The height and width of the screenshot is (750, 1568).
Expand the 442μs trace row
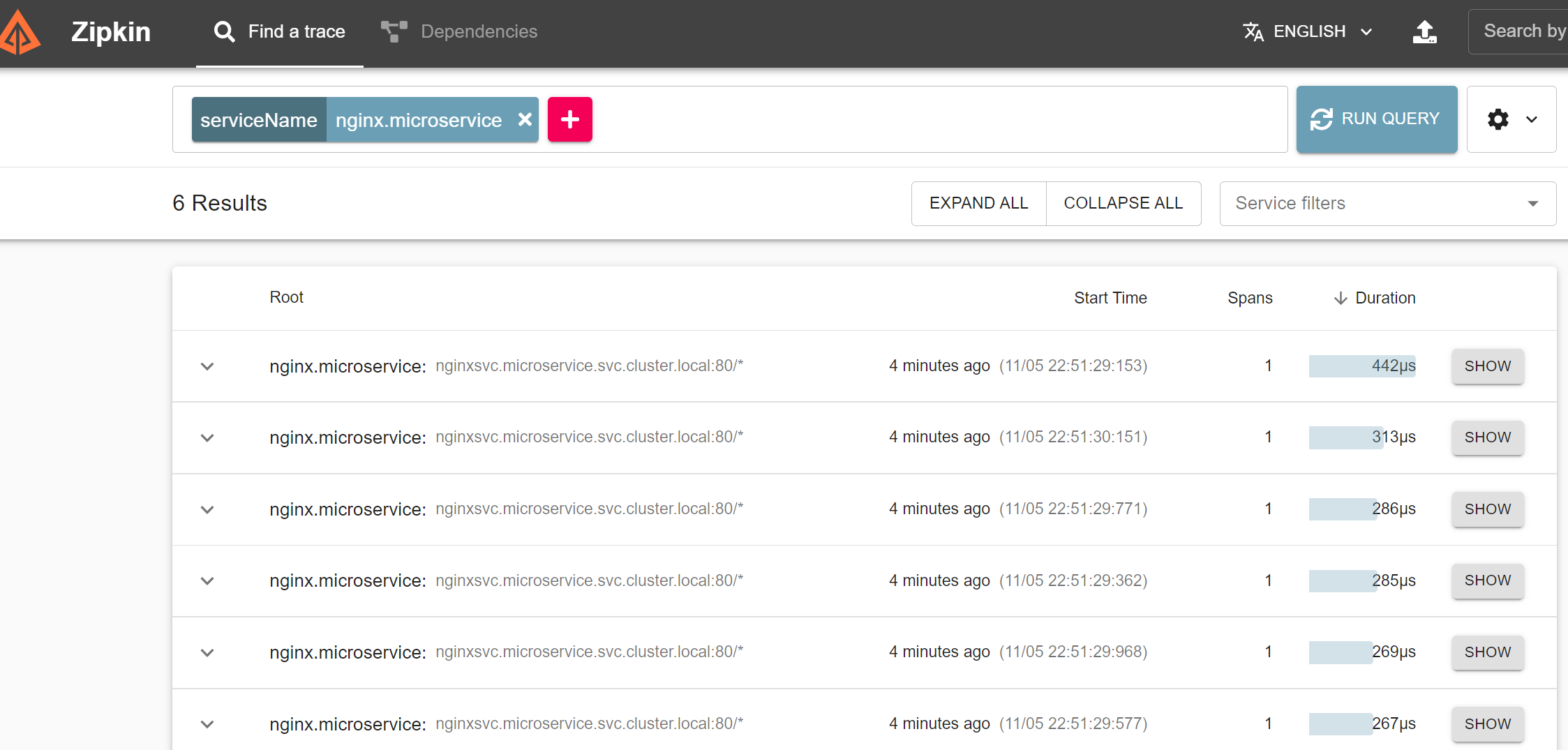(x=207, y=366)
